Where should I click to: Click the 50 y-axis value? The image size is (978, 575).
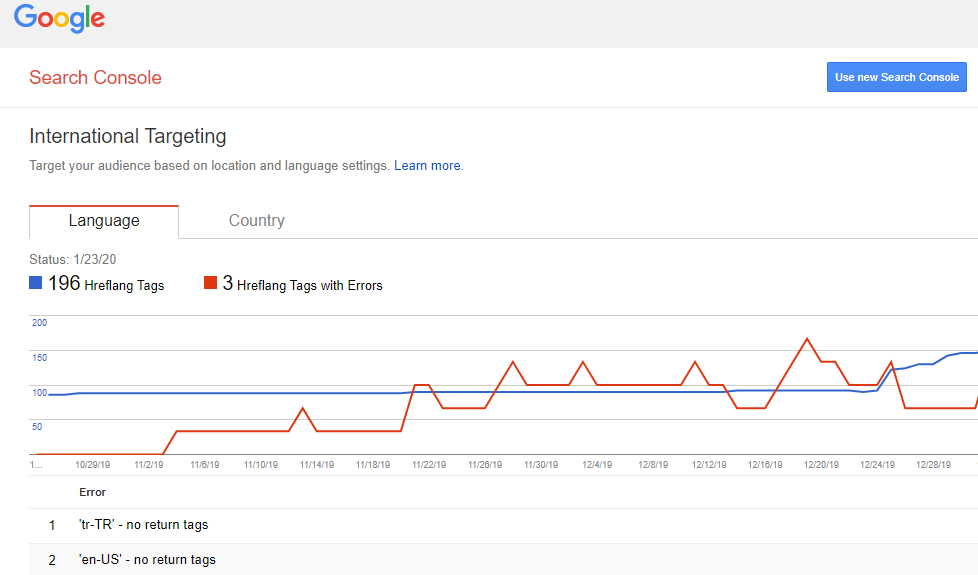click(37, 427)
